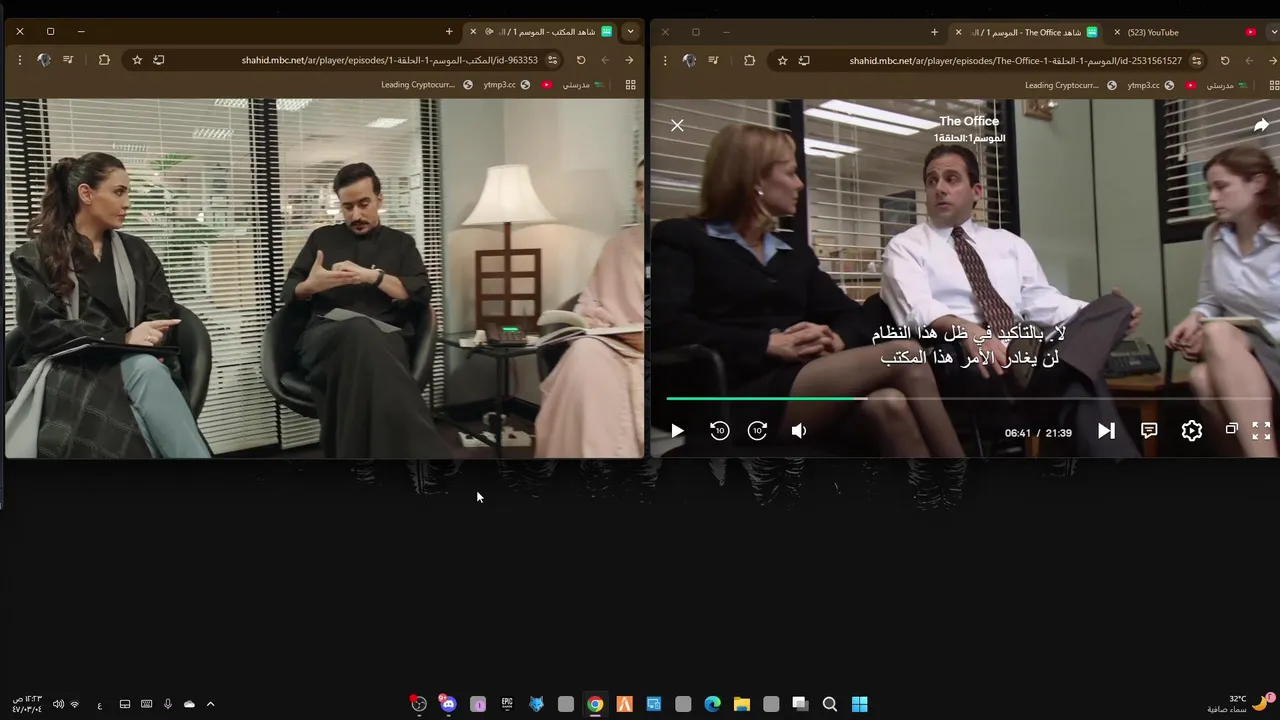The height and width of the screenshot is (720, 1280).
Task: Open the media control icon in the right window
Action: [713, 60]
